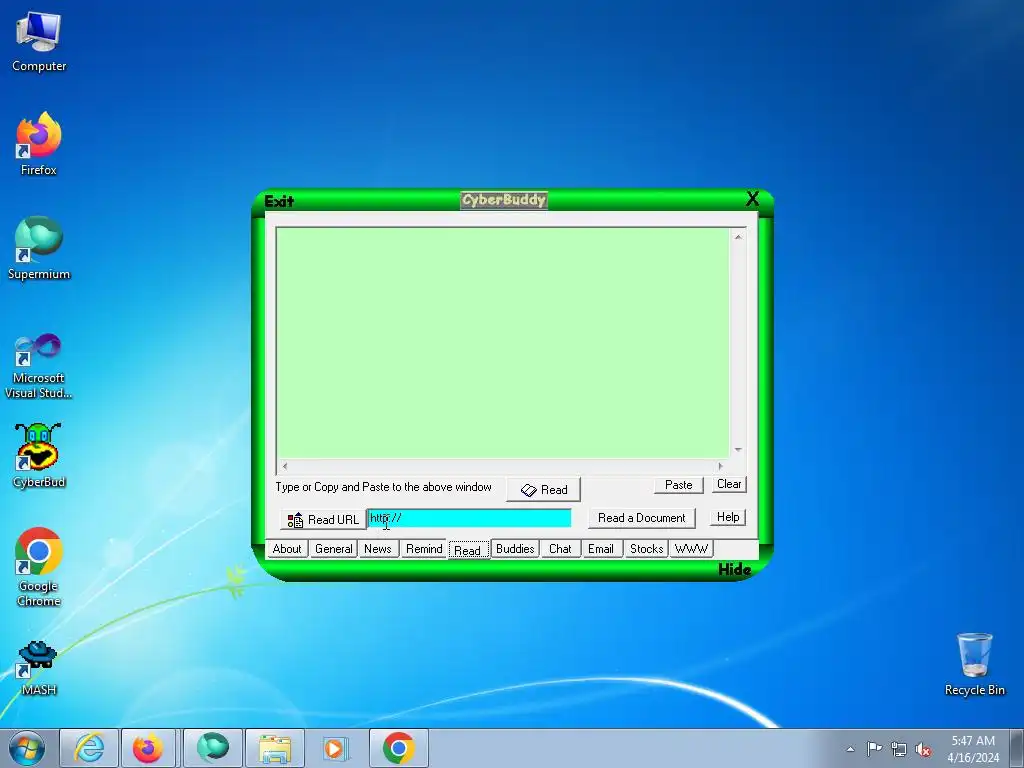Click the Exit label in CyberBuddy
The height and width of the screenshot is (768, 1024).
tap(279, 201)
